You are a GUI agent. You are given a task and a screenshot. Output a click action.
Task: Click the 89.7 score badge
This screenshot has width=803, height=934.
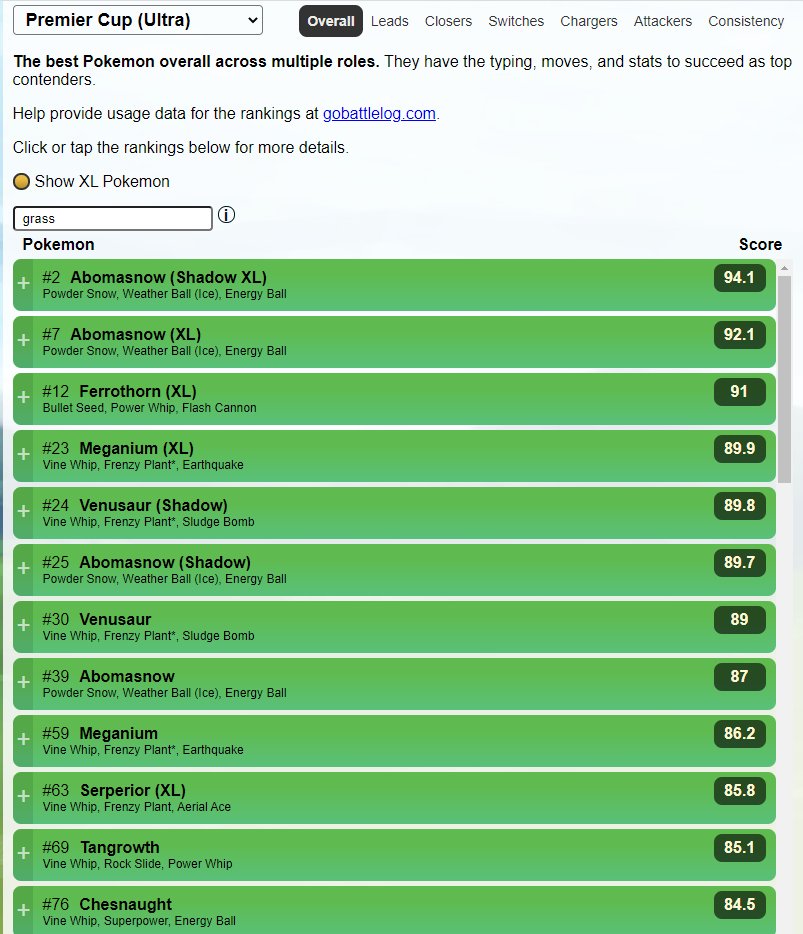click(x=739, y=563)
